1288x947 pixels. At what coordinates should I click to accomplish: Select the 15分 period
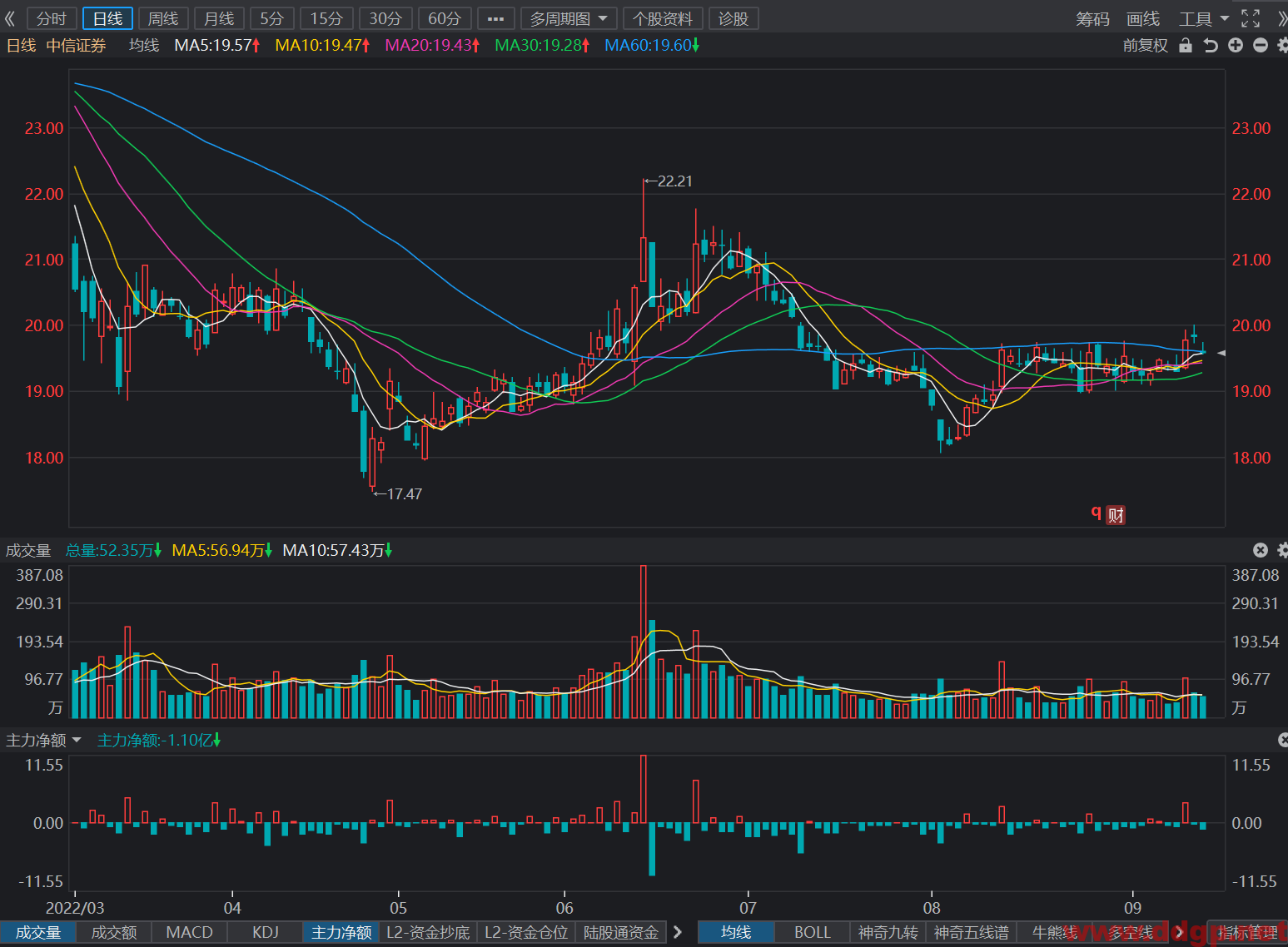coord(326,18)
